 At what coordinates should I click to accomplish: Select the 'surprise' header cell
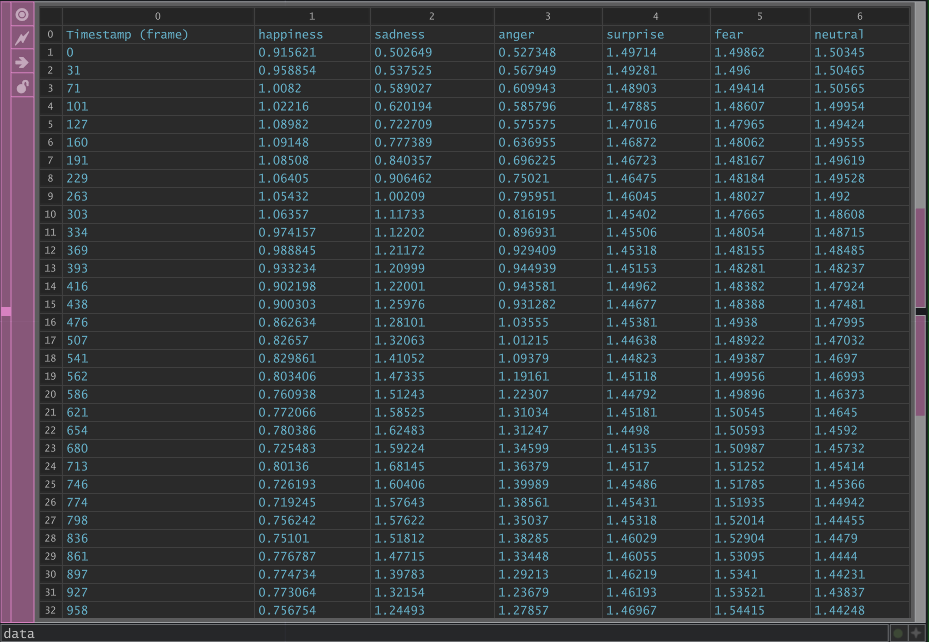(x=656, y=34)
